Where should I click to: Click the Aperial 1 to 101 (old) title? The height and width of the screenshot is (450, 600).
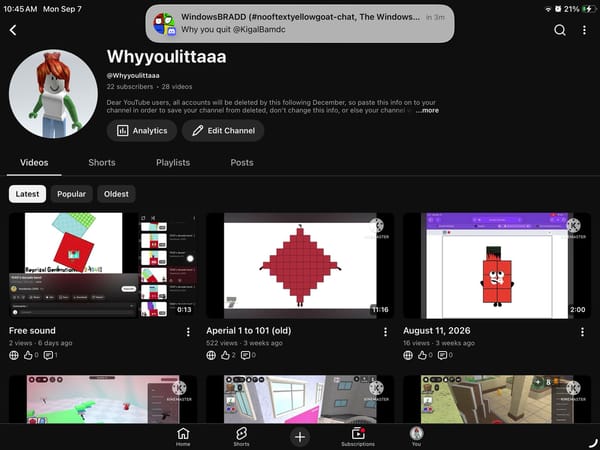[x=249, y=331]
